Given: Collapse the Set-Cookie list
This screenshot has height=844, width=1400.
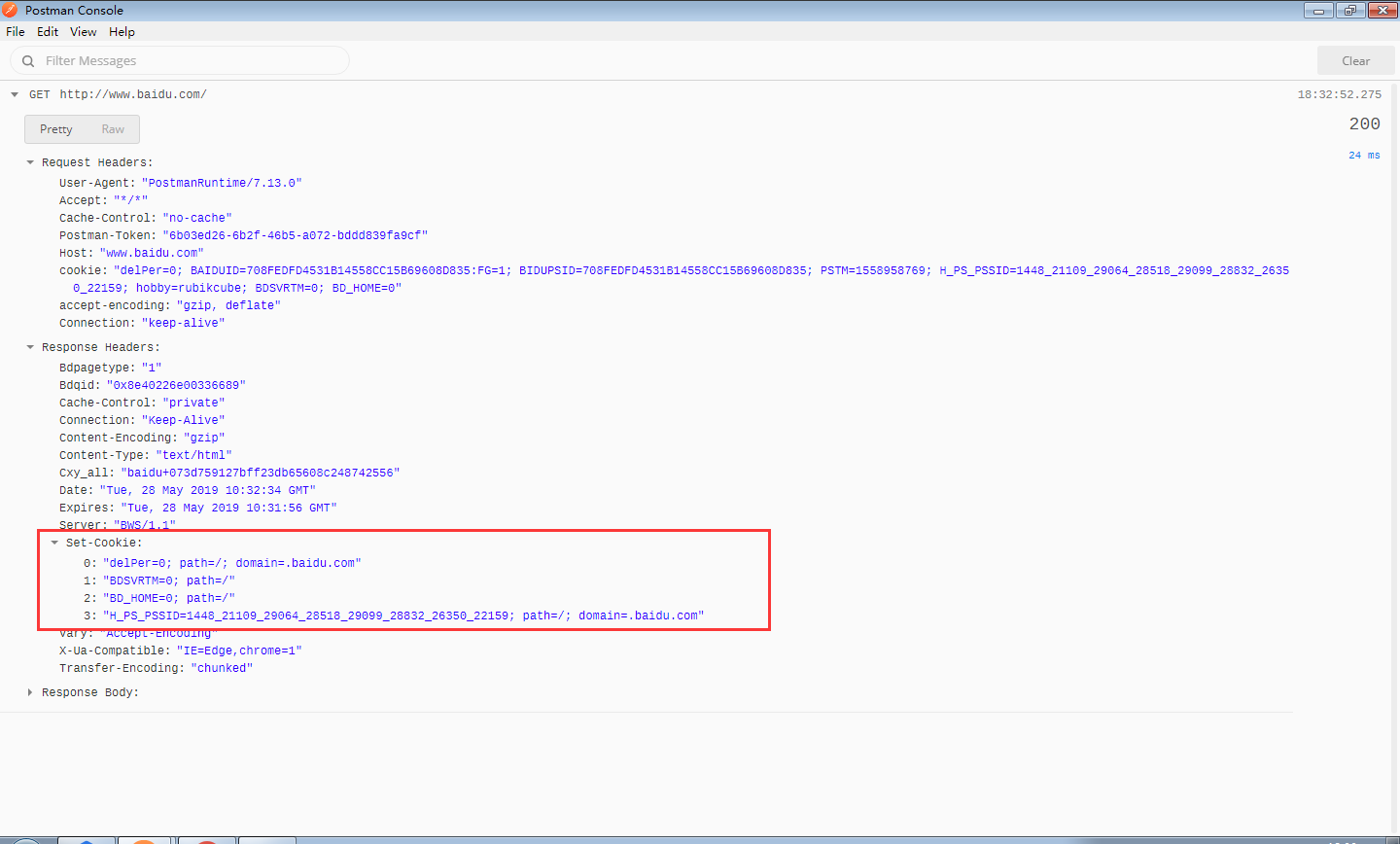Looking at the screenshot, I should pos(54,543).
